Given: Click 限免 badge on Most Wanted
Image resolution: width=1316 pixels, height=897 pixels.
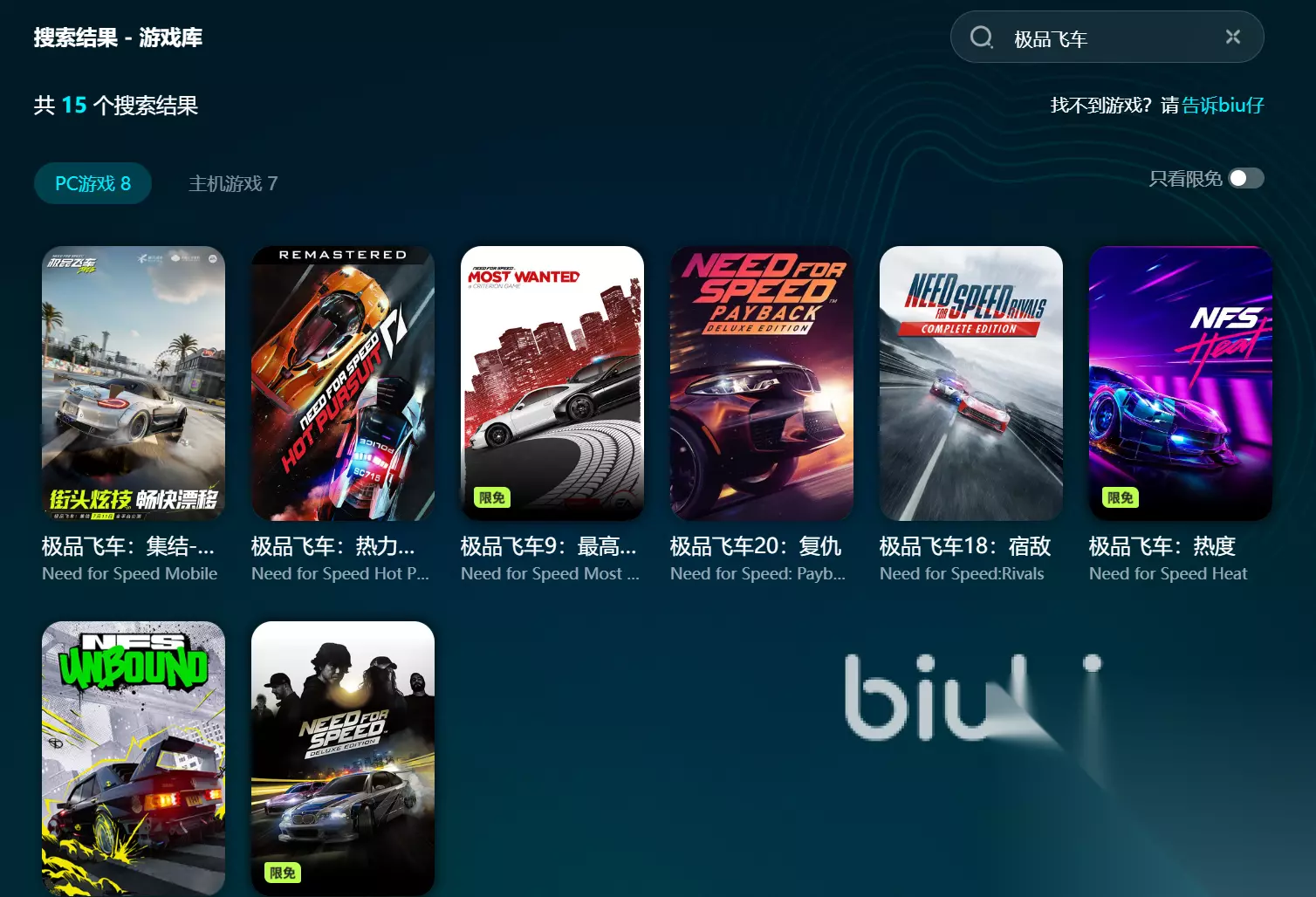Looking at the screenshot, I should (492, 497).
